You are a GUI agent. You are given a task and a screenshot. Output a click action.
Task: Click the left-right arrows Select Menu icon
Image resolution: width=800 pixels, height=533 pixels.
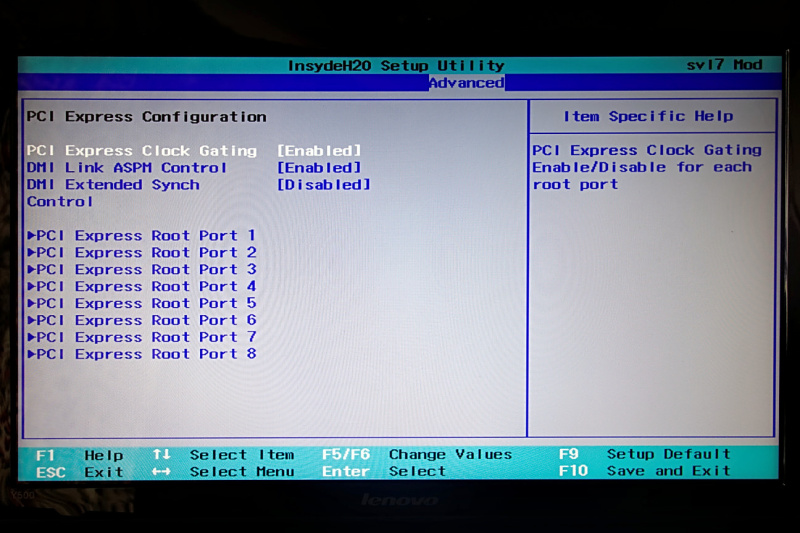(x=161, y=472)
